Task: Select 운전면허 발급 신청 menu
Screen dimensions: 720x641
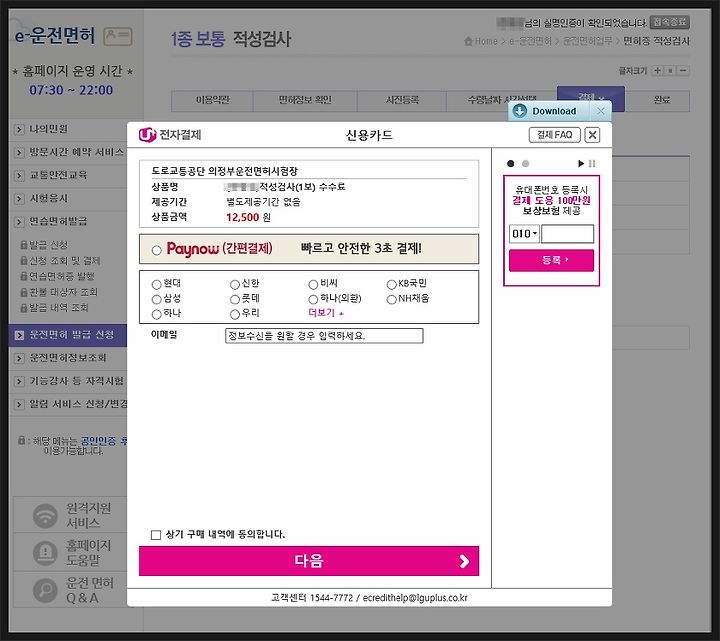Action: 68,335
